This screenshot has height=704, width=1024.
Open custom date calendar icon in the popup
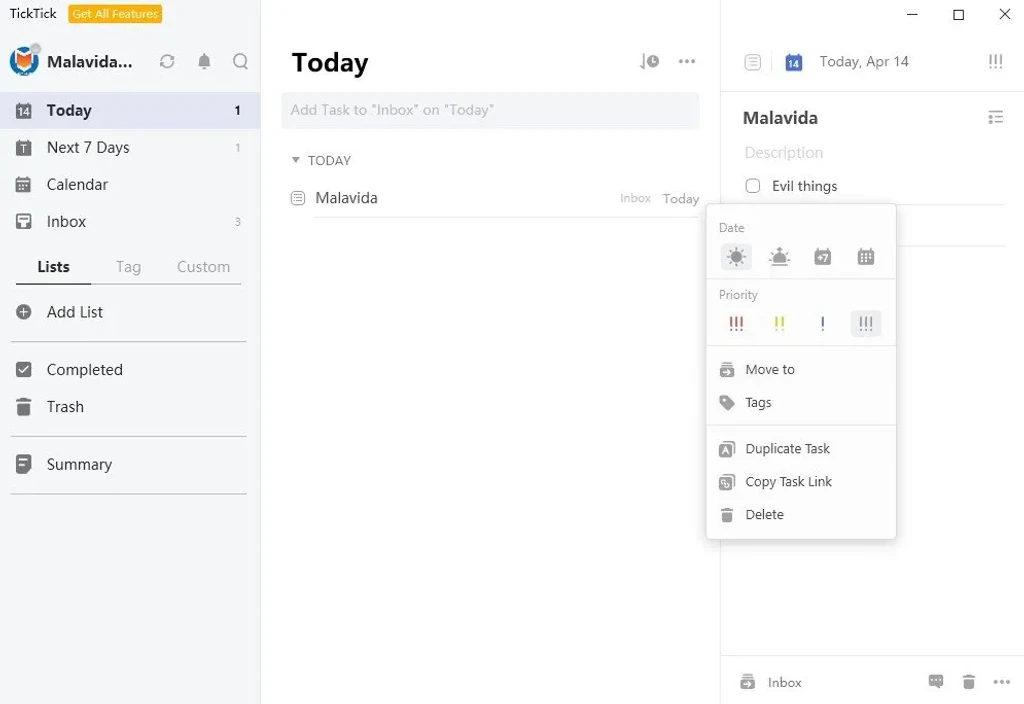(865, 257)
